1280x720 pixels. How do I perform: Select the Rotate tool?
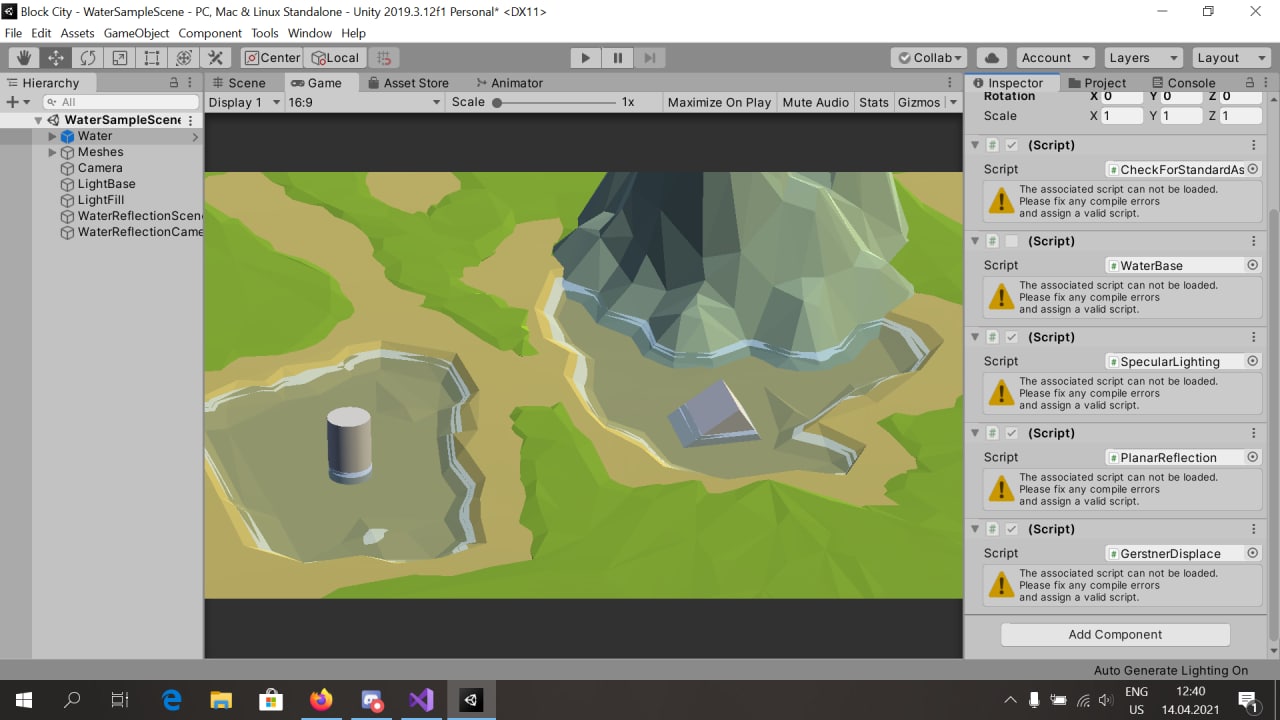click(x=88, y=58)
